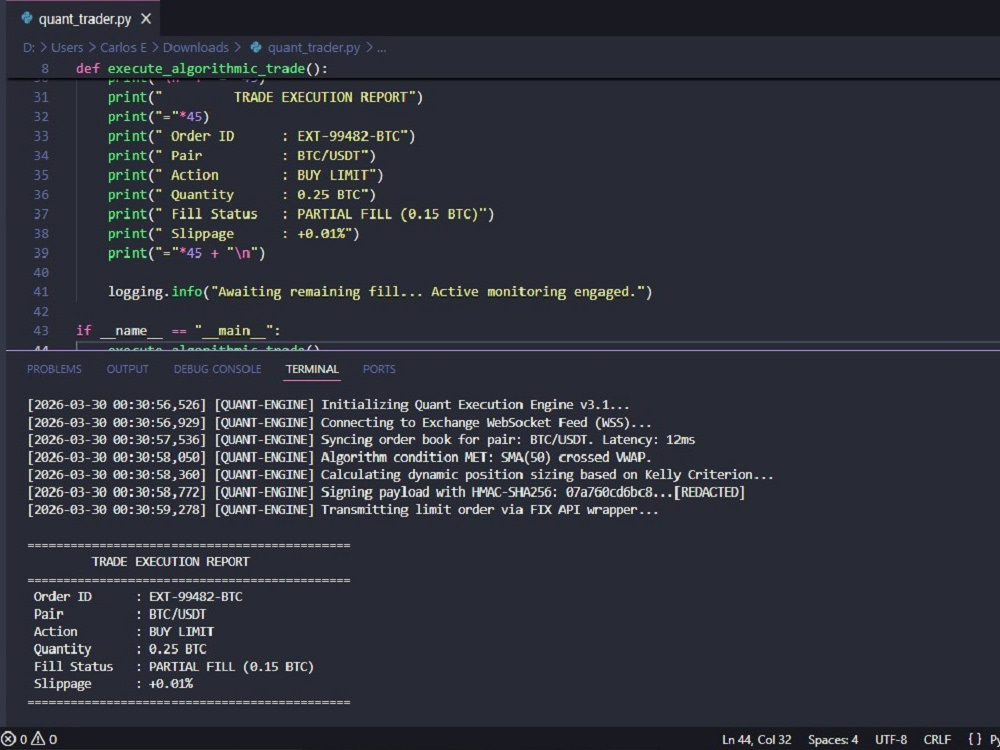
Task: Switch to the OUTPUT panel tab
Action: click(x=128, y=369)
